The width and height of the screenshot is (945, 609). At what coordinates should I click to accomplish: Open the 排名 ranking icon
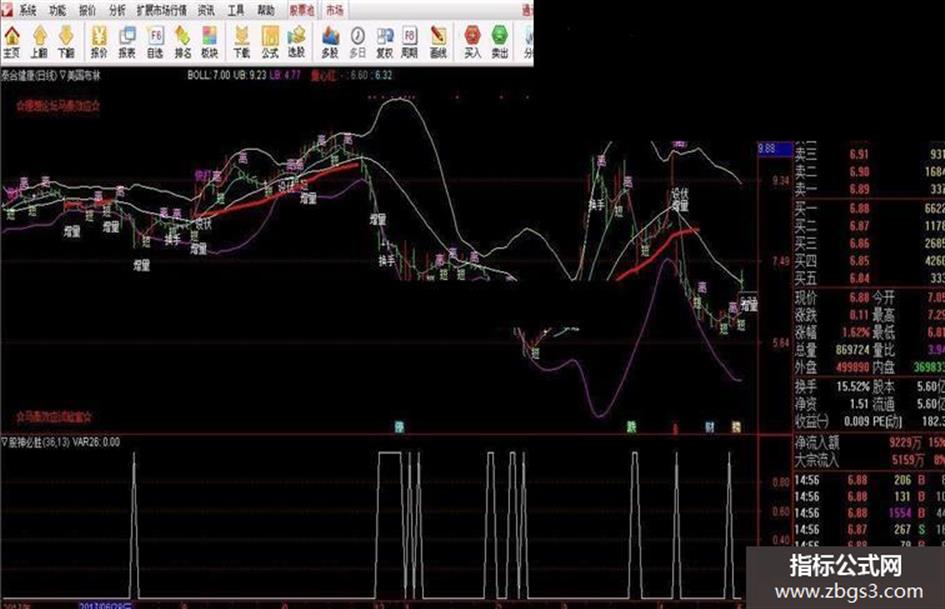[183, 42]
